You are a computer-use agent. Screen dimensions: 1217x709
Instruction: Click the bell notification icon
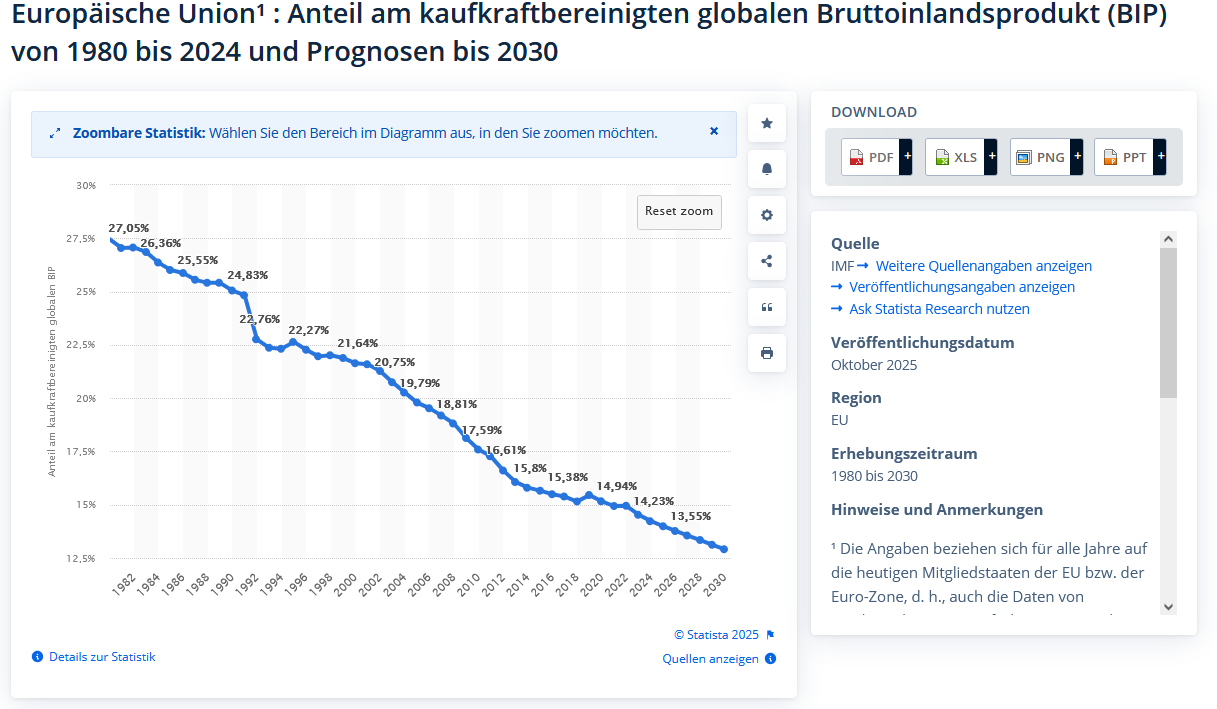767,169
